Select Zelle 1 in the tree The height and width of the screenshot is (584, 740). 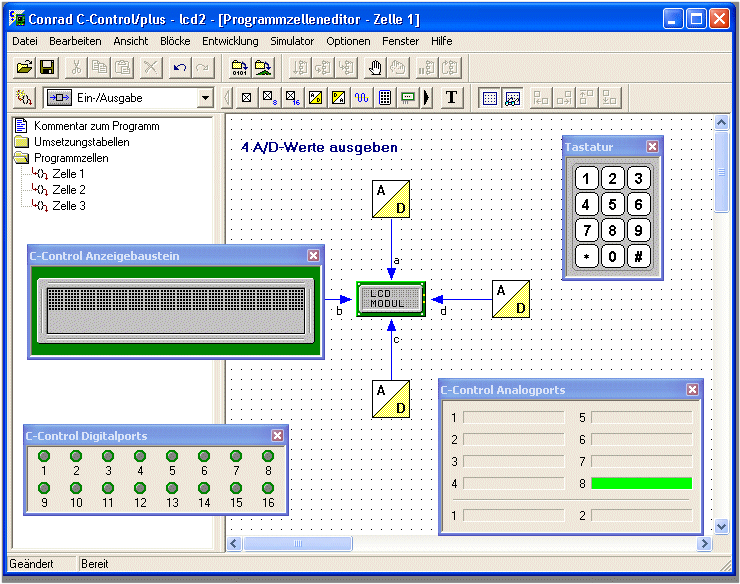tap(68, 174)
